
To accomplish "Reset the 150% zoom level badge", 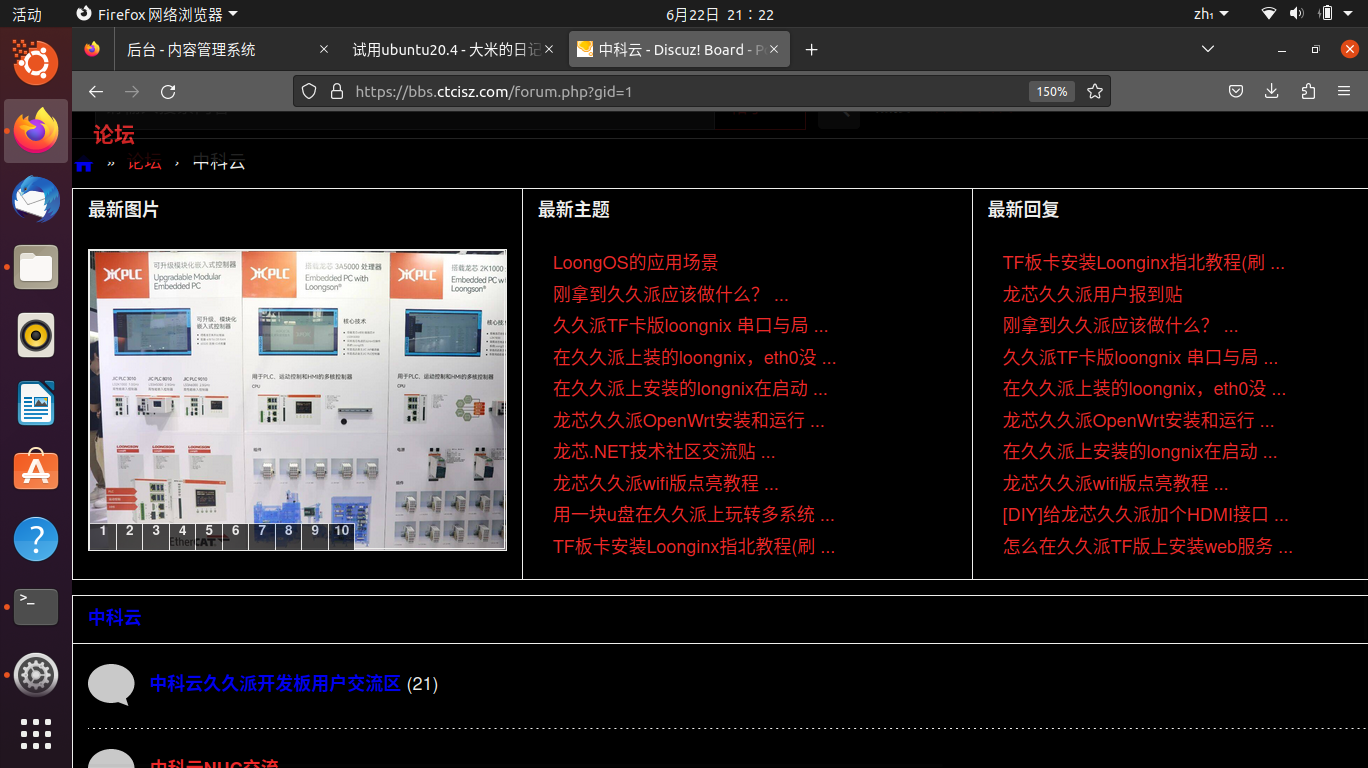I will [1051, 91].
